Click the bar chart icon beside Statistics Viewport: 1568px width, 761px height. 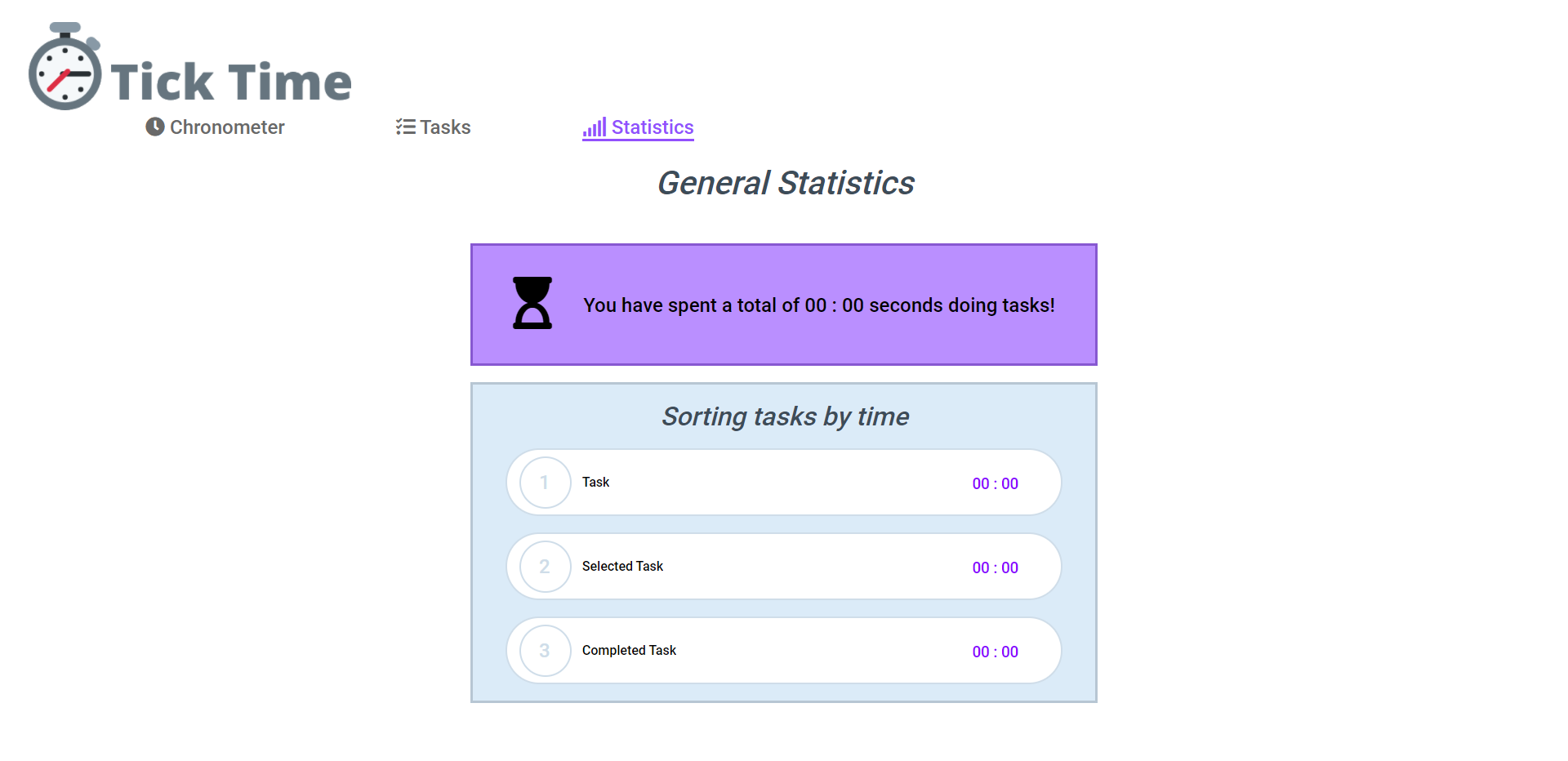pos(594,127)
